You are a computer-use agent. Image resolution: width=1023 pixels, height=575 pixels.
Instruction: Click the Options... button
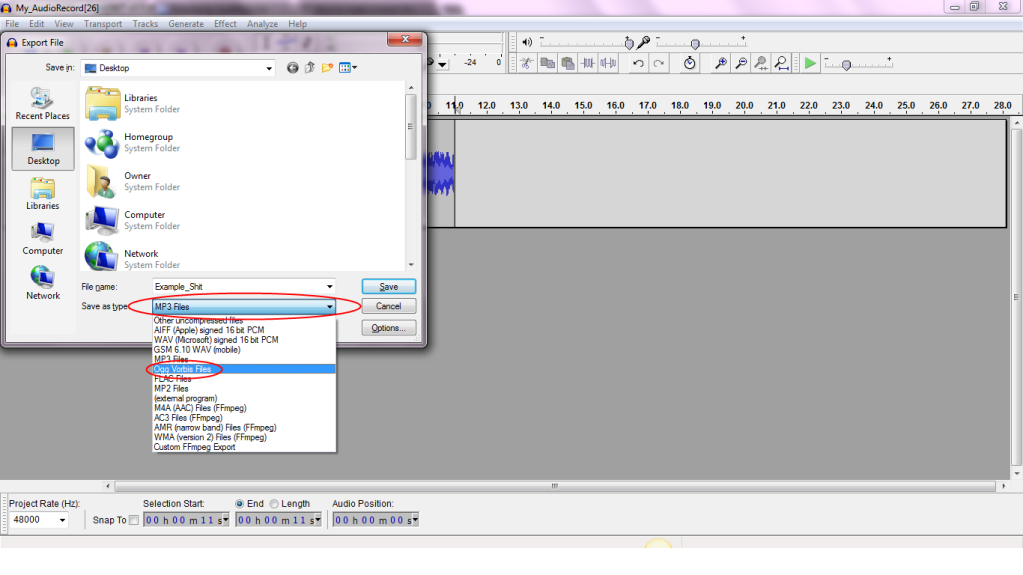pyautogui.click(x=389, y=328)
